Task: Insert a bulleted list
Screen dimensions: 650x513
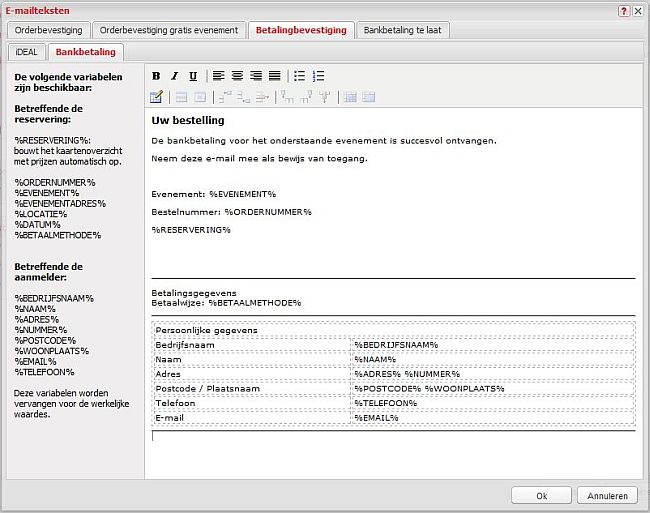Action: pyautogui.click(x=299, y=76)
